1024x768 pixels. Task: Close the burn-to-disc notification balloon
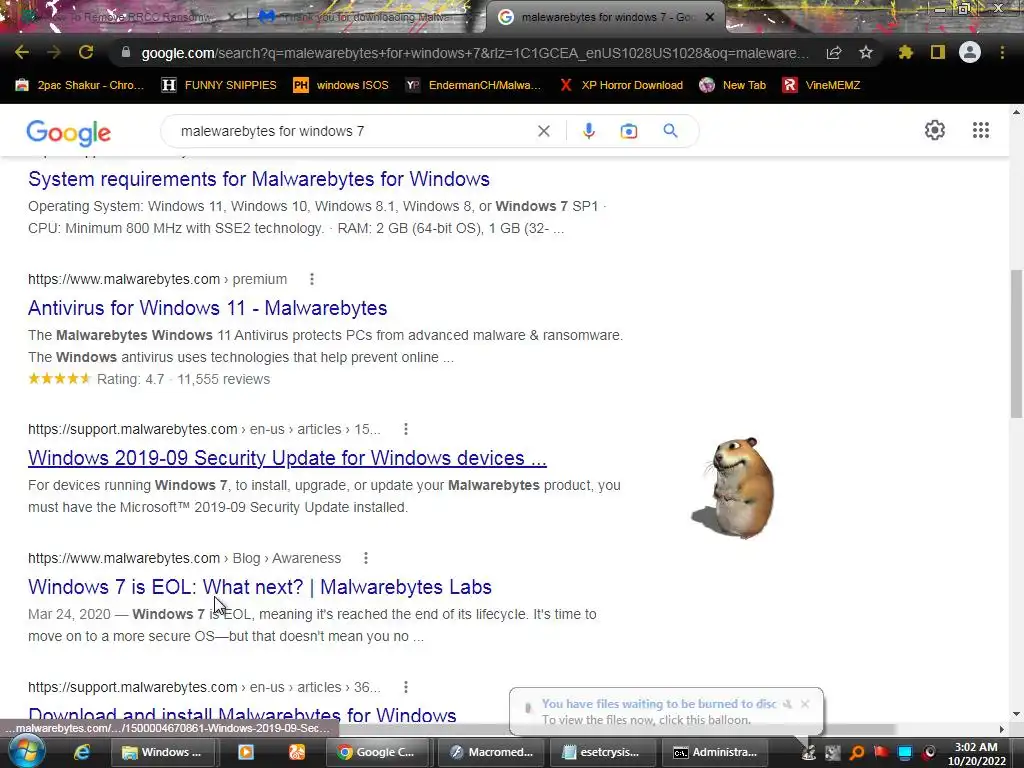point(805,704)
